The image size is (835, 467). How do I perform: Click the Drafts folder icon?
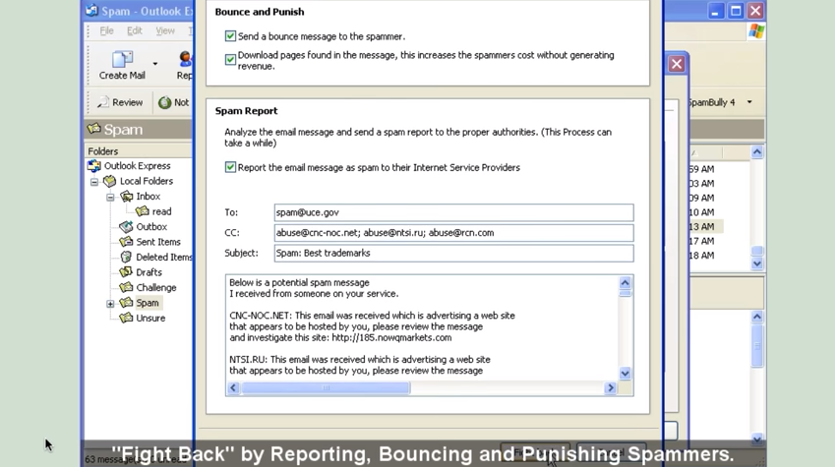tap(126, 272)
